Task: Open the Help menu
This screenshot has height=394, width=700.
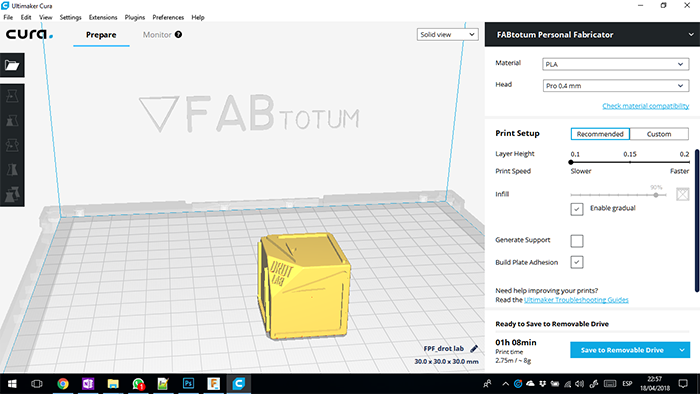Action: click(198, 17)
